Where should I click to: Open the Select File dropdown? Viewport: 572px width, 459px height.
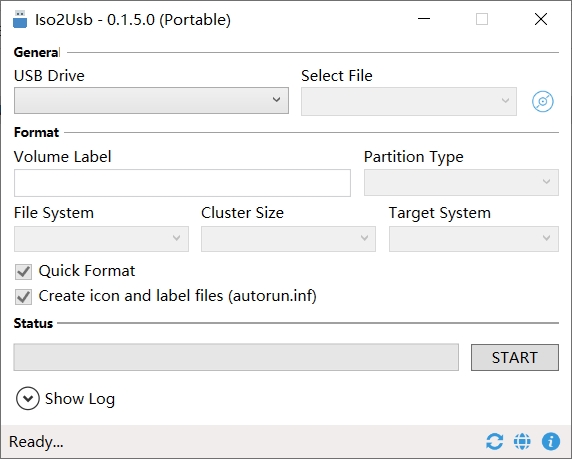(x=409, y=101)
